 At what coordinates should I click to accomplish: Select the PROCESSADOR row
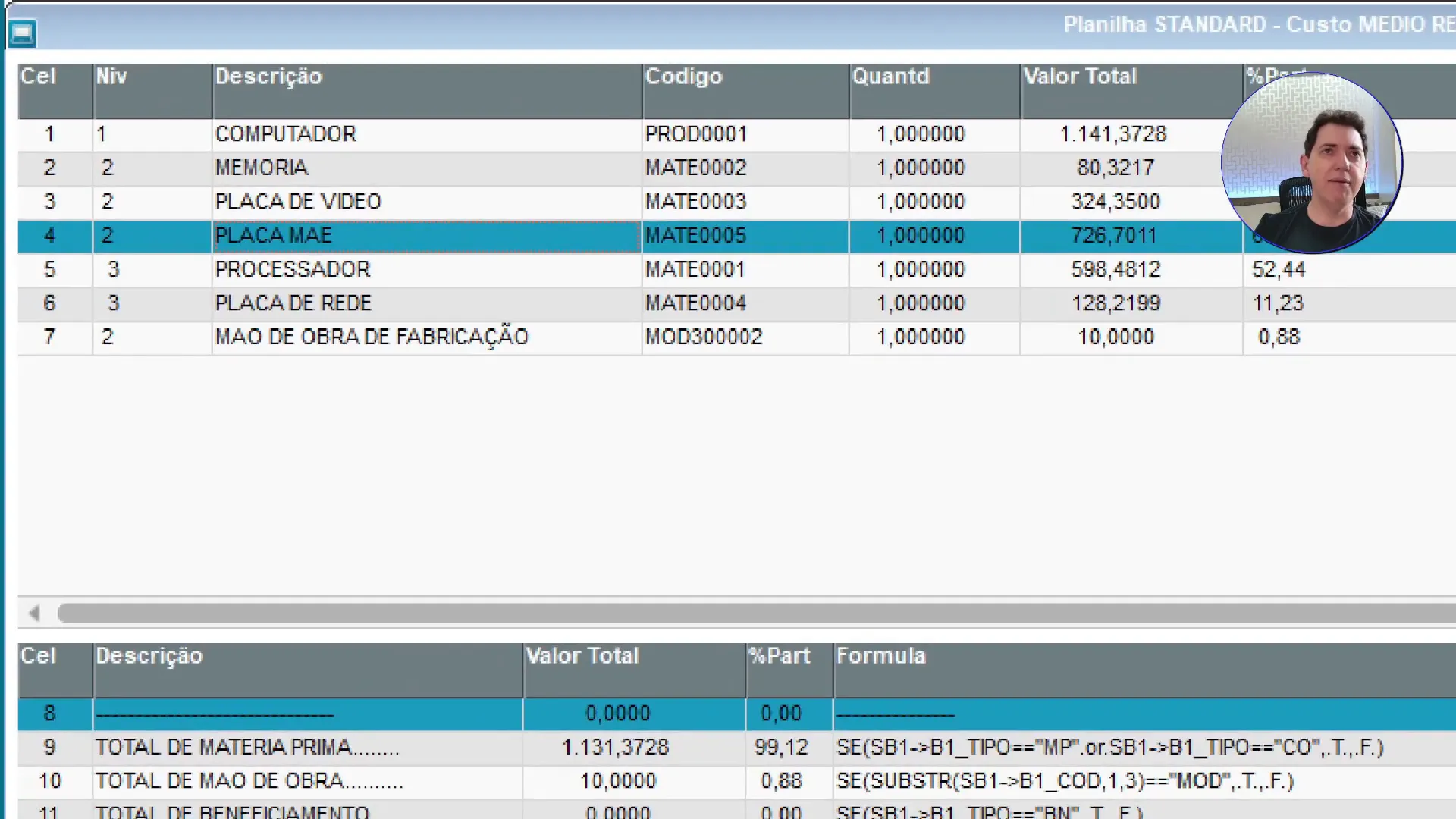point(293,269)
